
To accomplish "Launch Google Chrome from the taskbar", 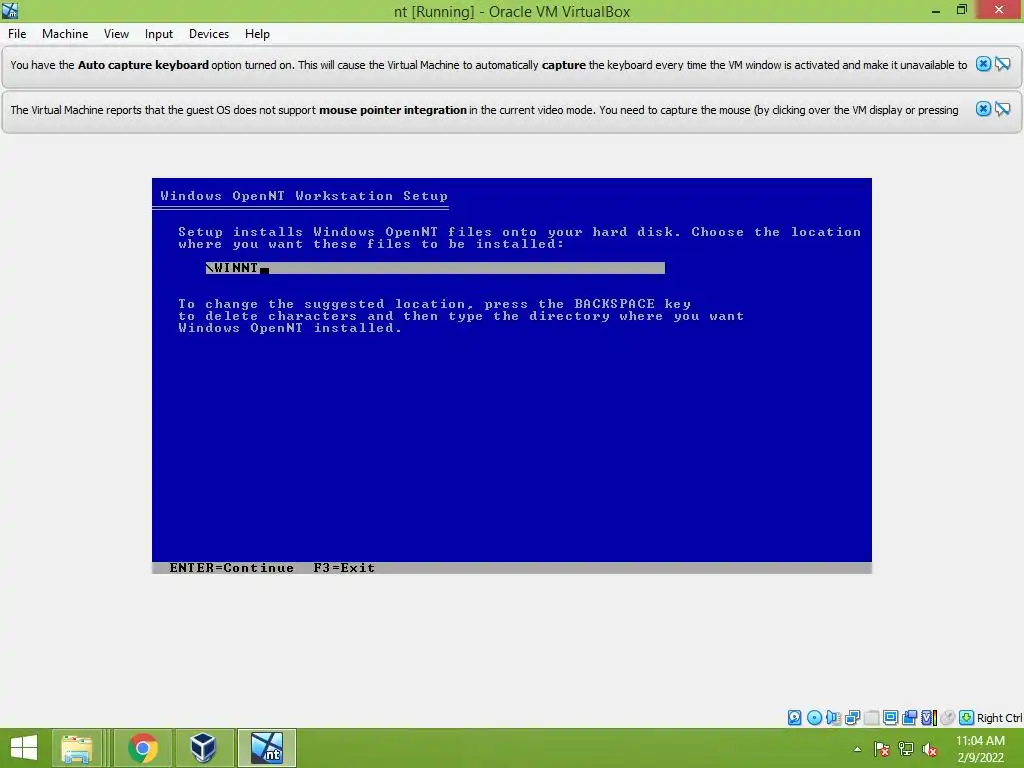I will pyautogui.click(x=142, y=748).
